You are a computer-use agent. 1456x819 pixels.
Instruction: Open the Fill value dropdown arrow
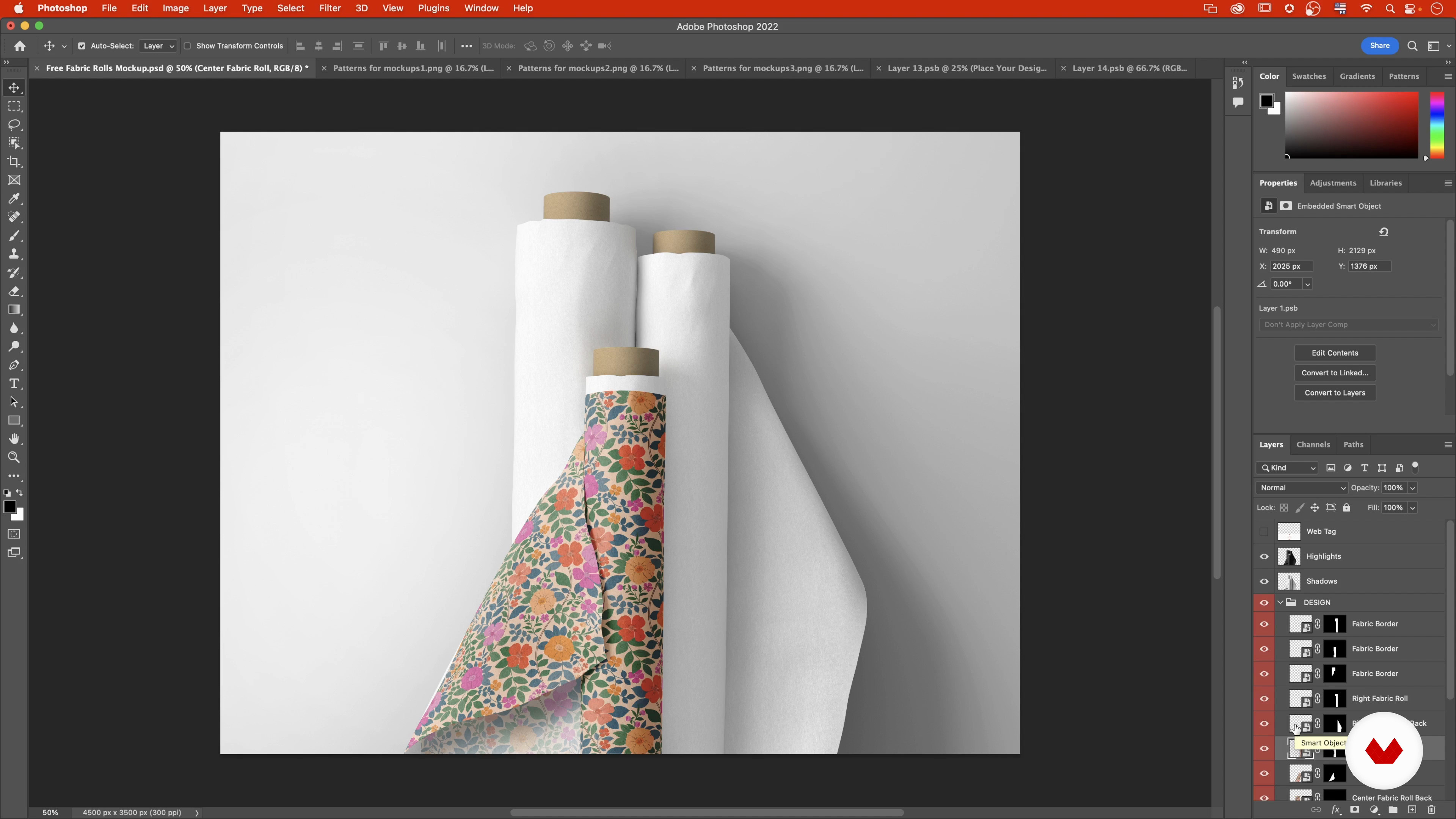coord(1412,508)
